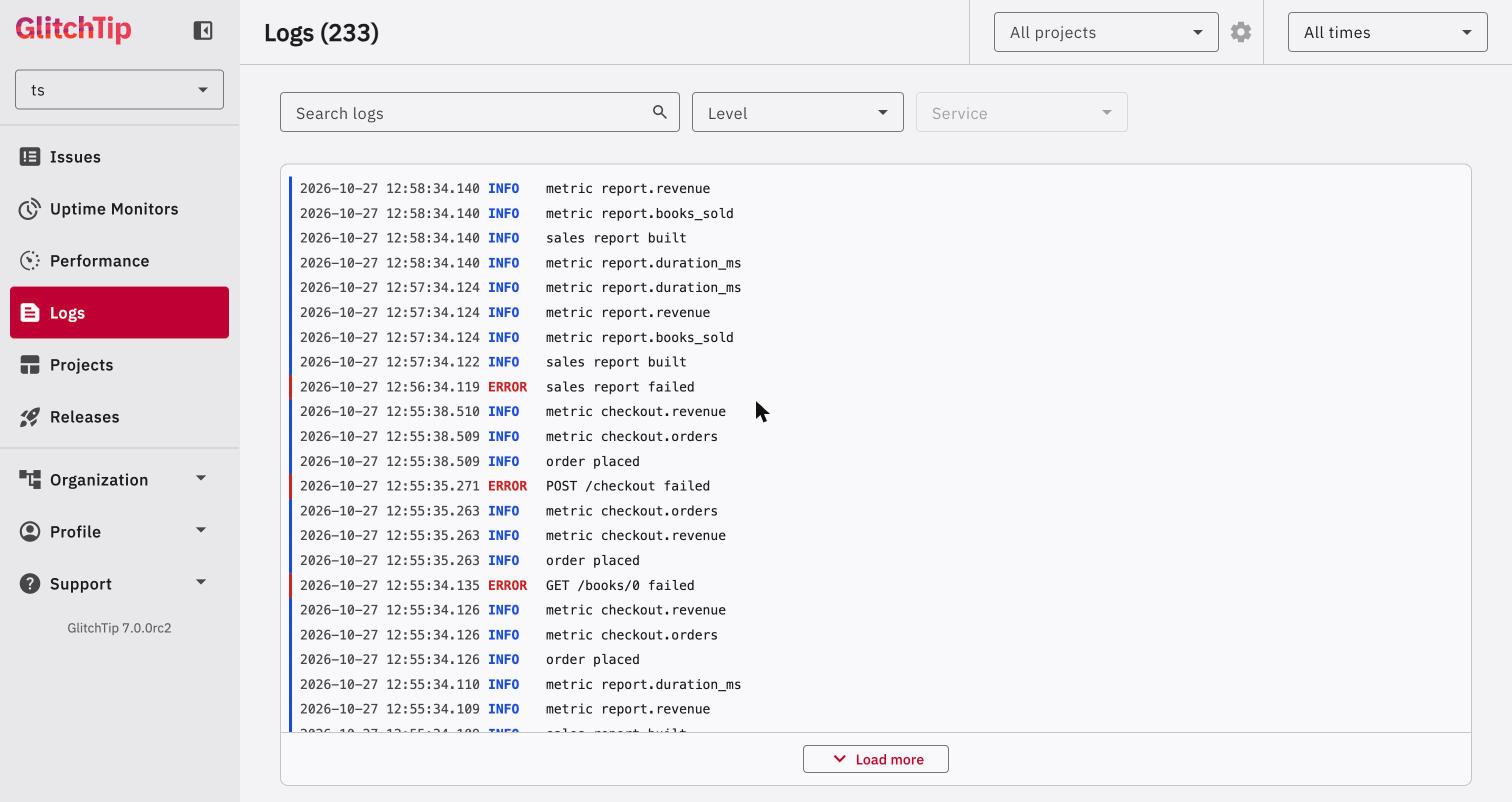Image resolution: width=1512 pixels, height=802 pixels.
Task: Collapse the sidebar with the panel icon
Action: coord(203,31)
